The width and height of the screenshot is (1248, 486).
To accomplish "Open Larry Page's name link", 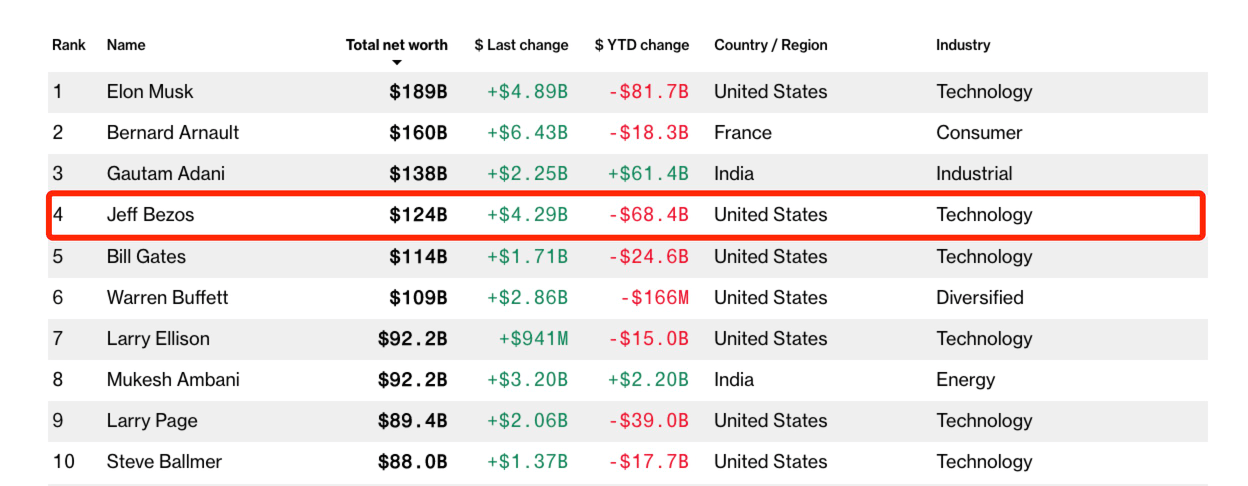I will pos(152,421).
